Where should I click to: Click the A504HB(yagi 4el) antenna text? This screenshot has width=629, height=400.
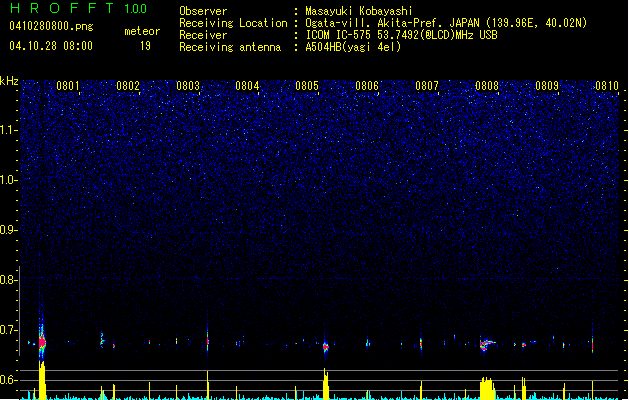click(353, 47)
